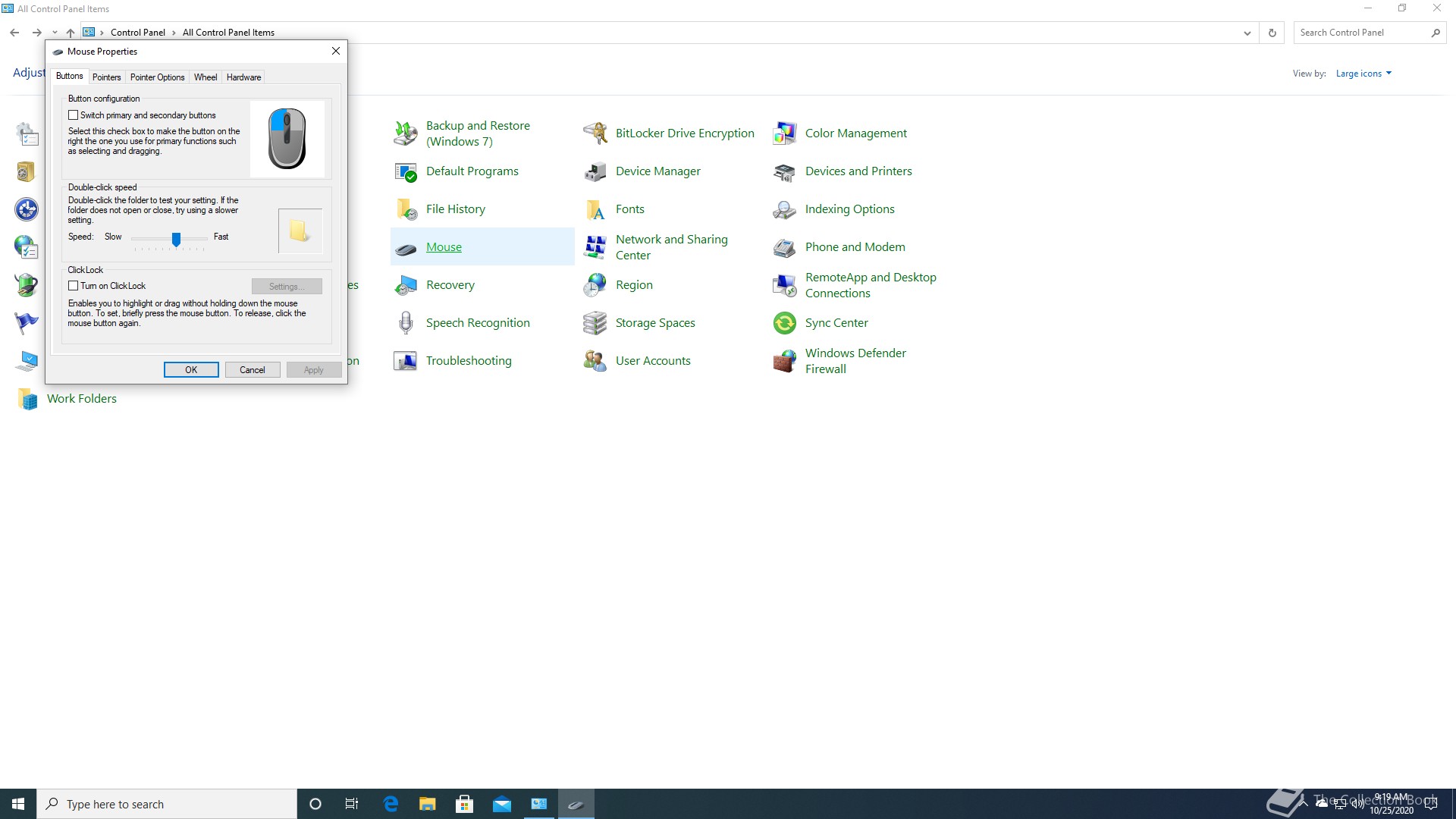
Task: Click the Sync Center icon
Action: pyautogui.click(x=785, y=323)
